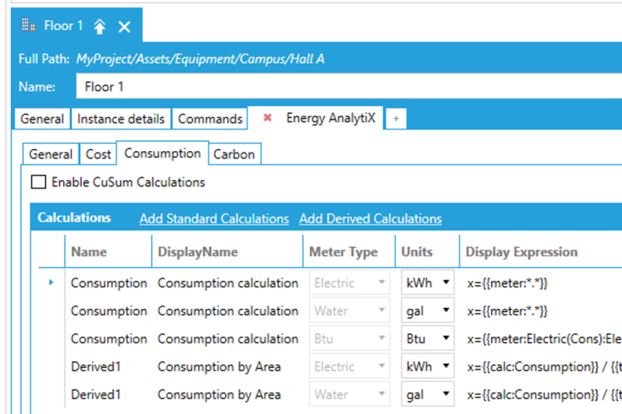Click the pin icon on Floor 1 tab

(x=100, y=26)
